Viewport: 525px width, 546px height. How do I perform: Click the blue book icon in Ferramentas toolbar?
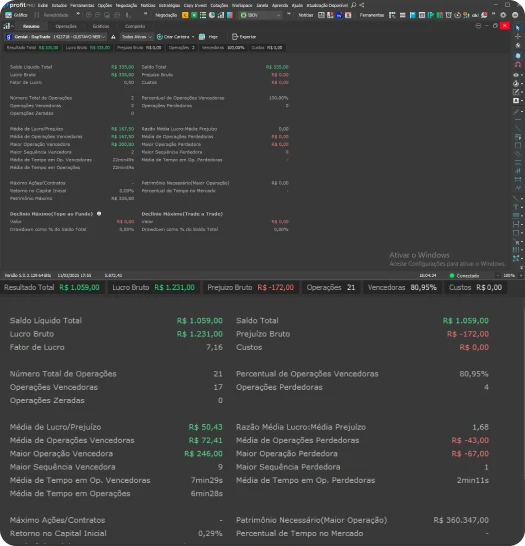click(412, 15)
